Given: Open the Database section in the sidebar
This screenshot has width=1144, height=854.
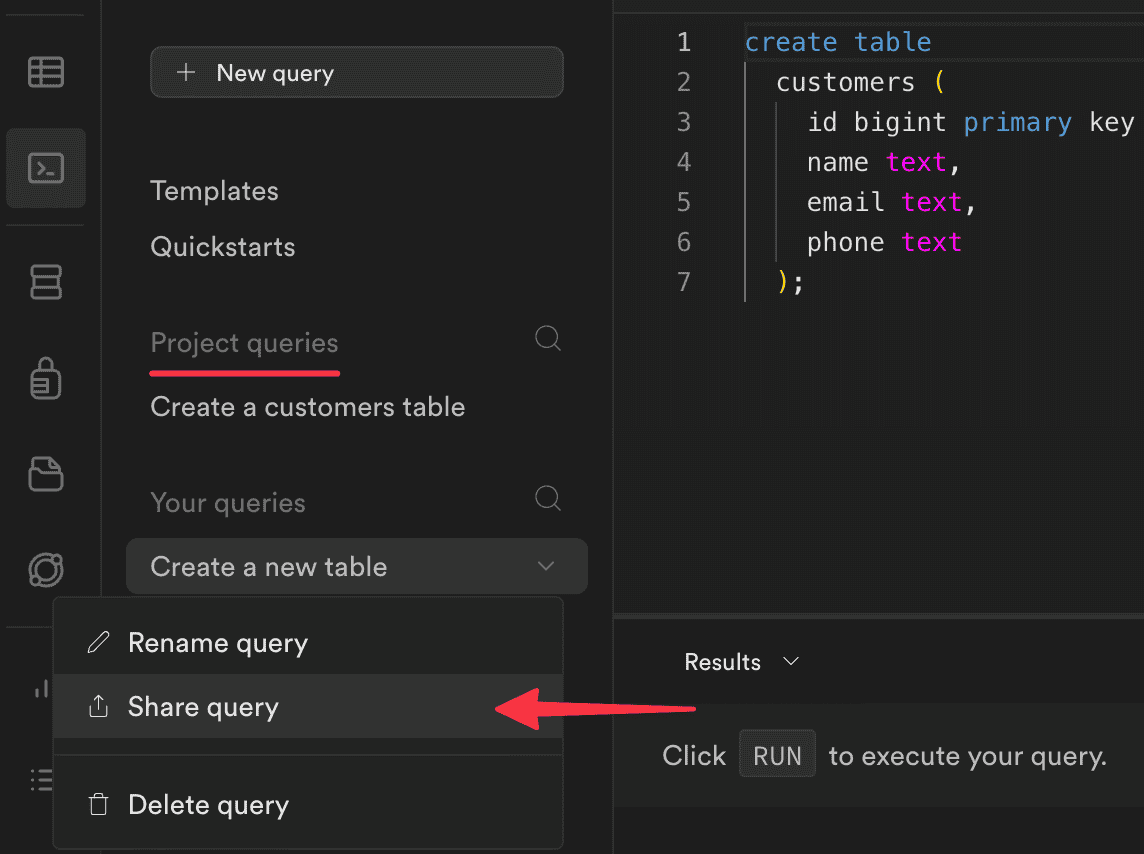Looking at the screenshot, I should click(45, 282).
